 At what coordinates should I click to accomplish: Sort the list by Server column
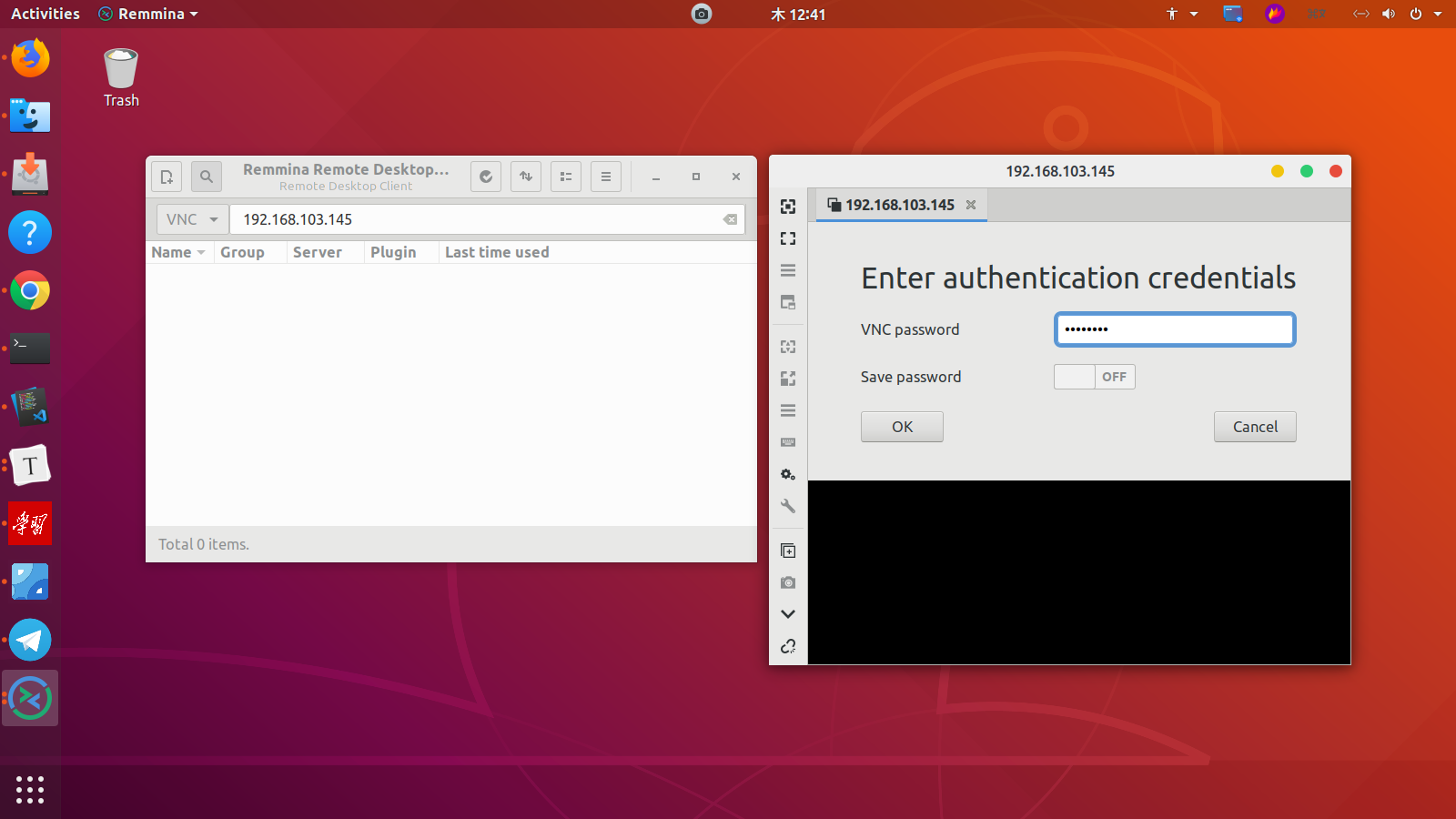pyautogui.click(x=325, y=252)
